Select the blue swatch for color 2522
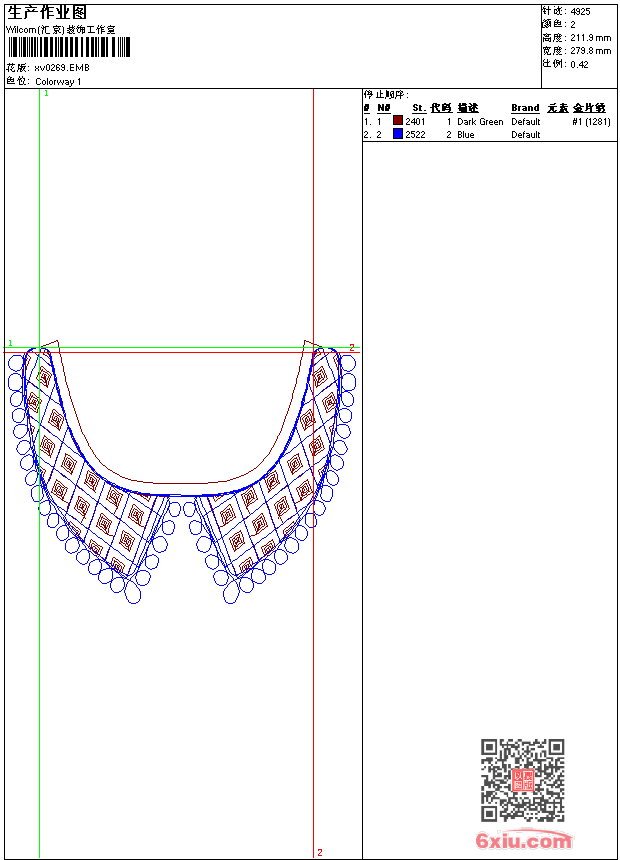The height and width of the screenshot is (860, 620). click(398, 134)
